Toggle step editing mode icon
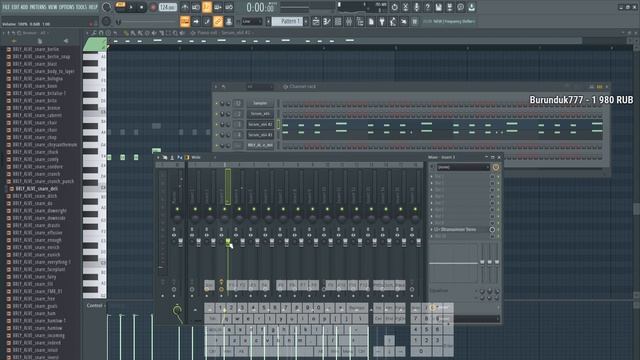The image size is (640, 360). pos(207,21)
